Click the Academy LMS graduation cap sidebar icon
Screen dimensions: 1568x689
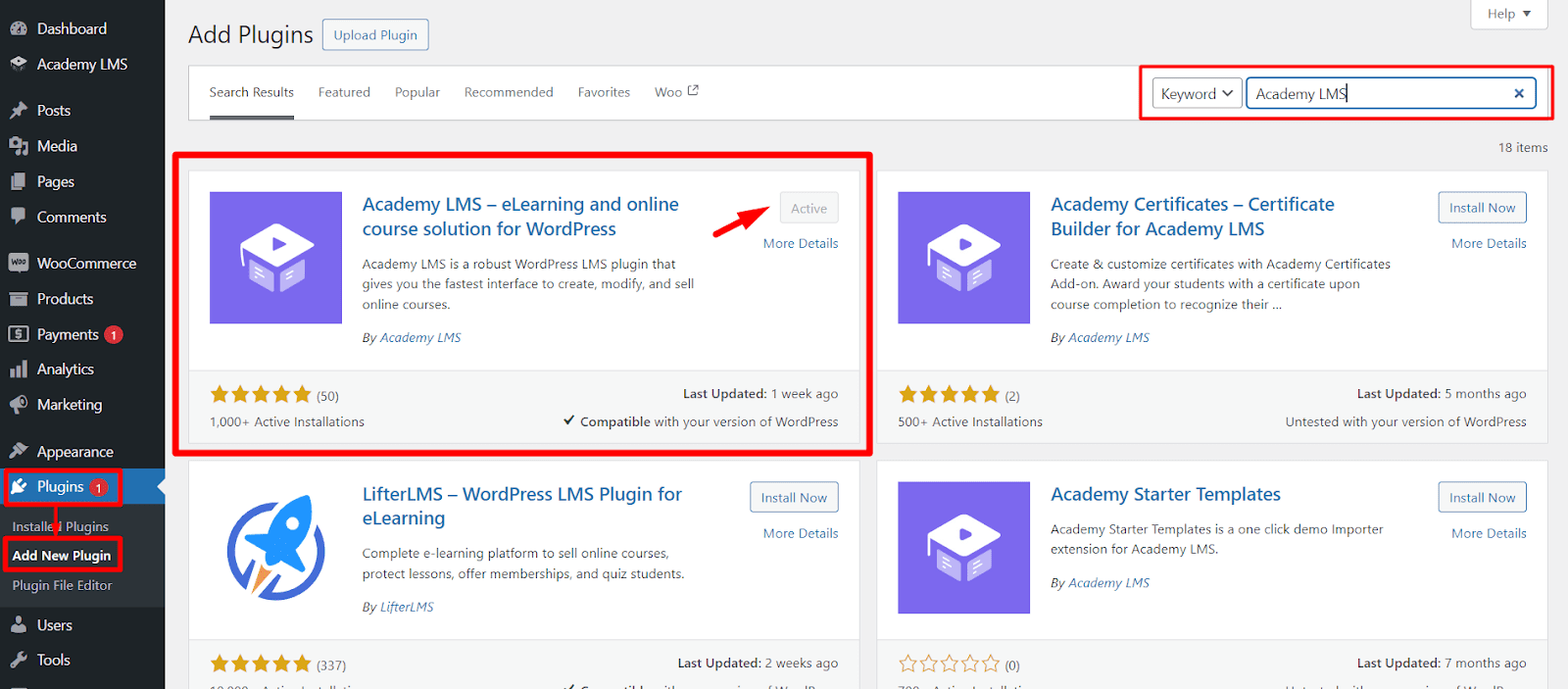coord(18,64)
